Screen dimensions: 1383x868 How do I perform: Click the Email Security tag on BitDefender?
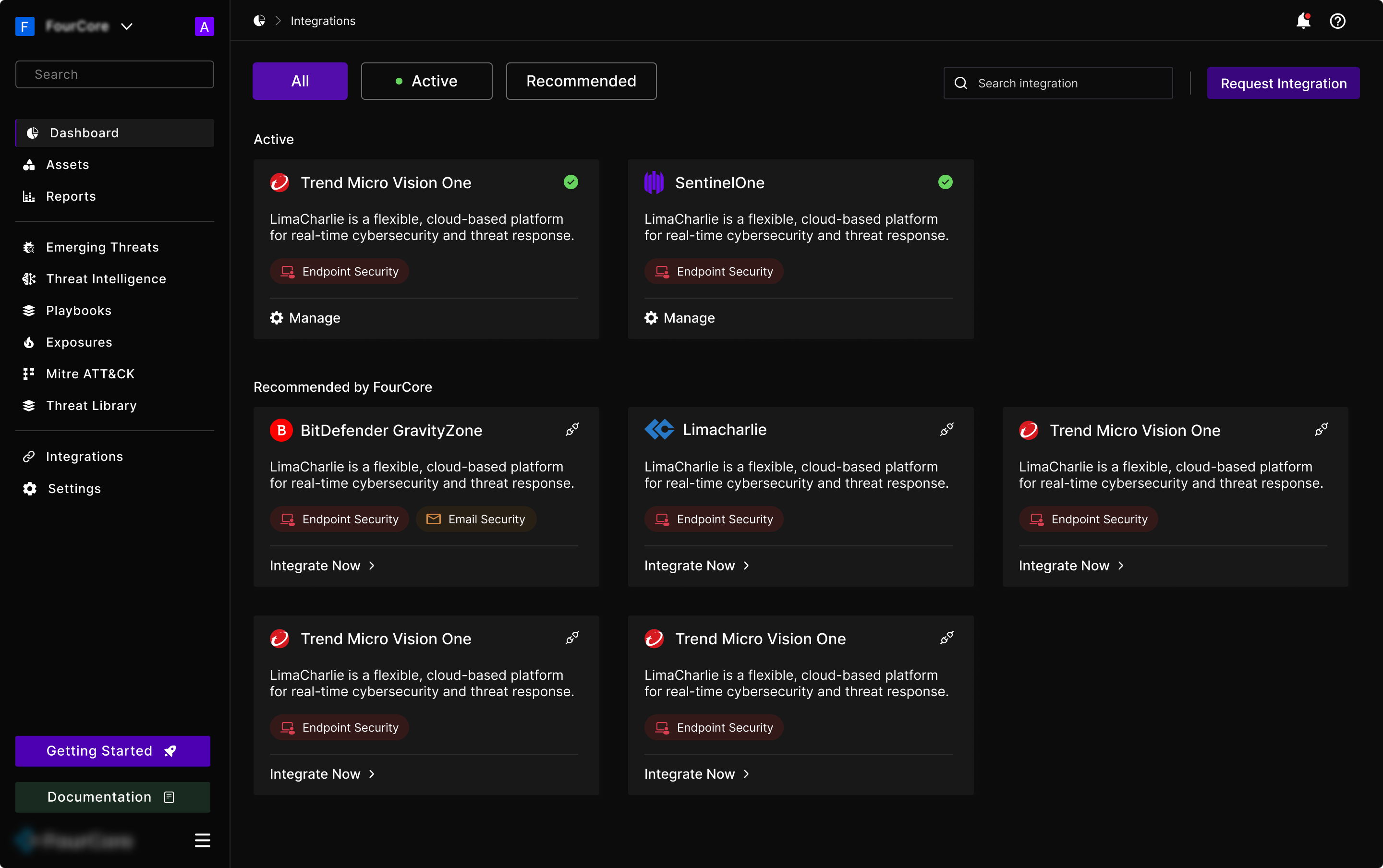(476, 519)
